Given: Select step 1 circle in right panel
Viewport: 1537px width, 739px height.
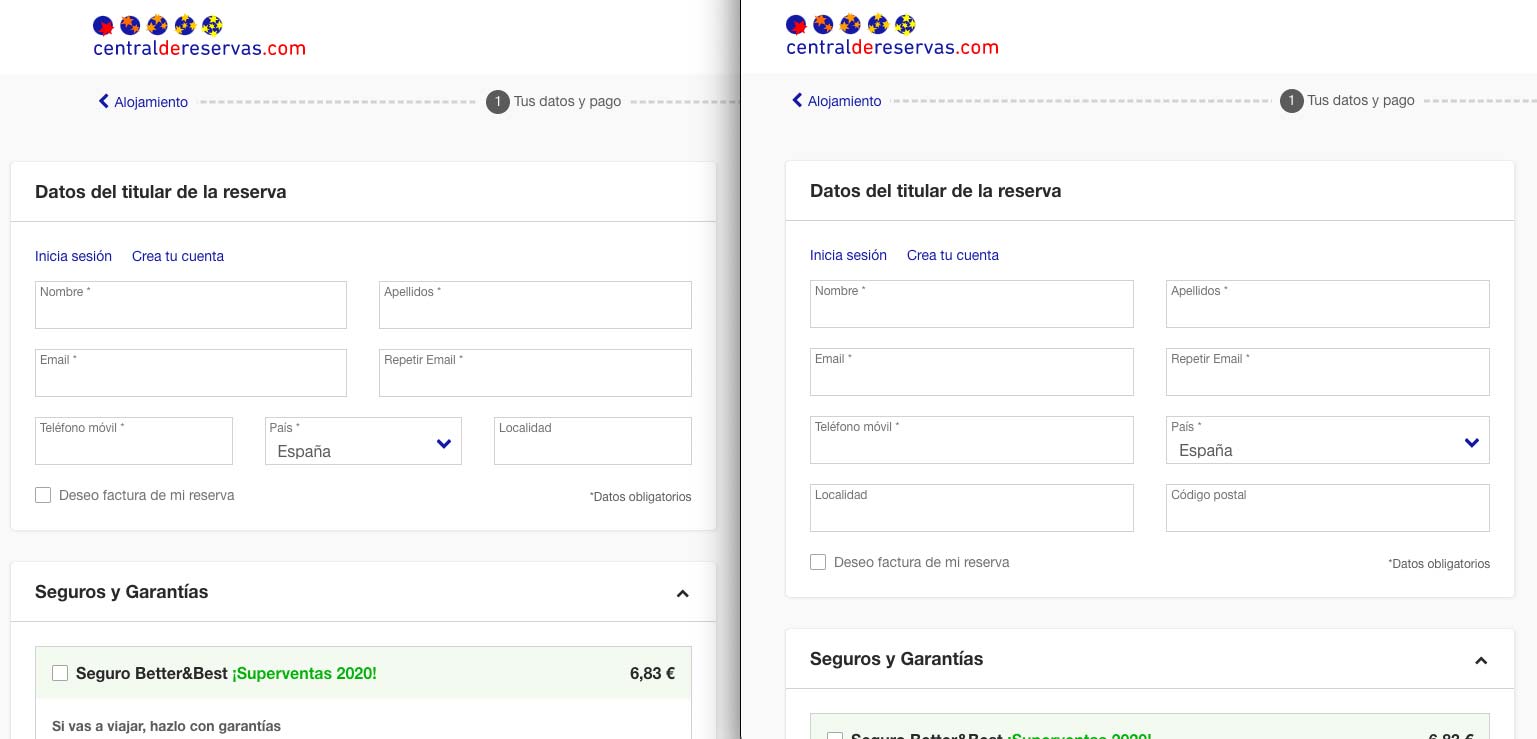Looking at the screenshot, I should 1291,100.
